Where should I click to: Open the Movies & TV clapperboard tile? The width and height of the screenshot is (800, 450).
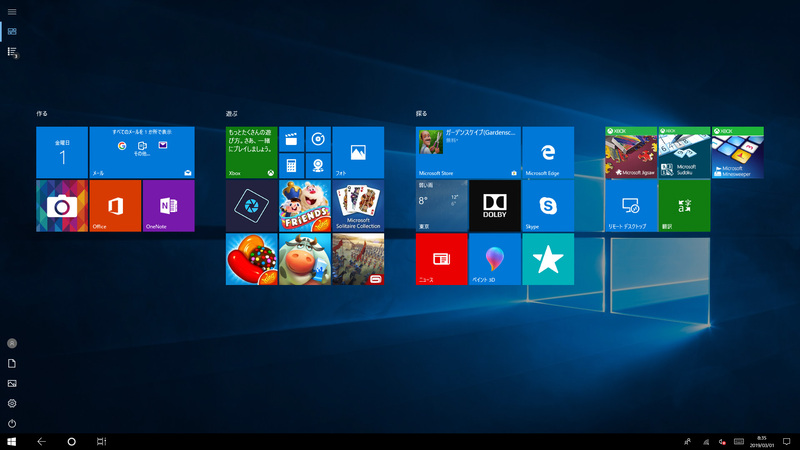tap(291, 139)
